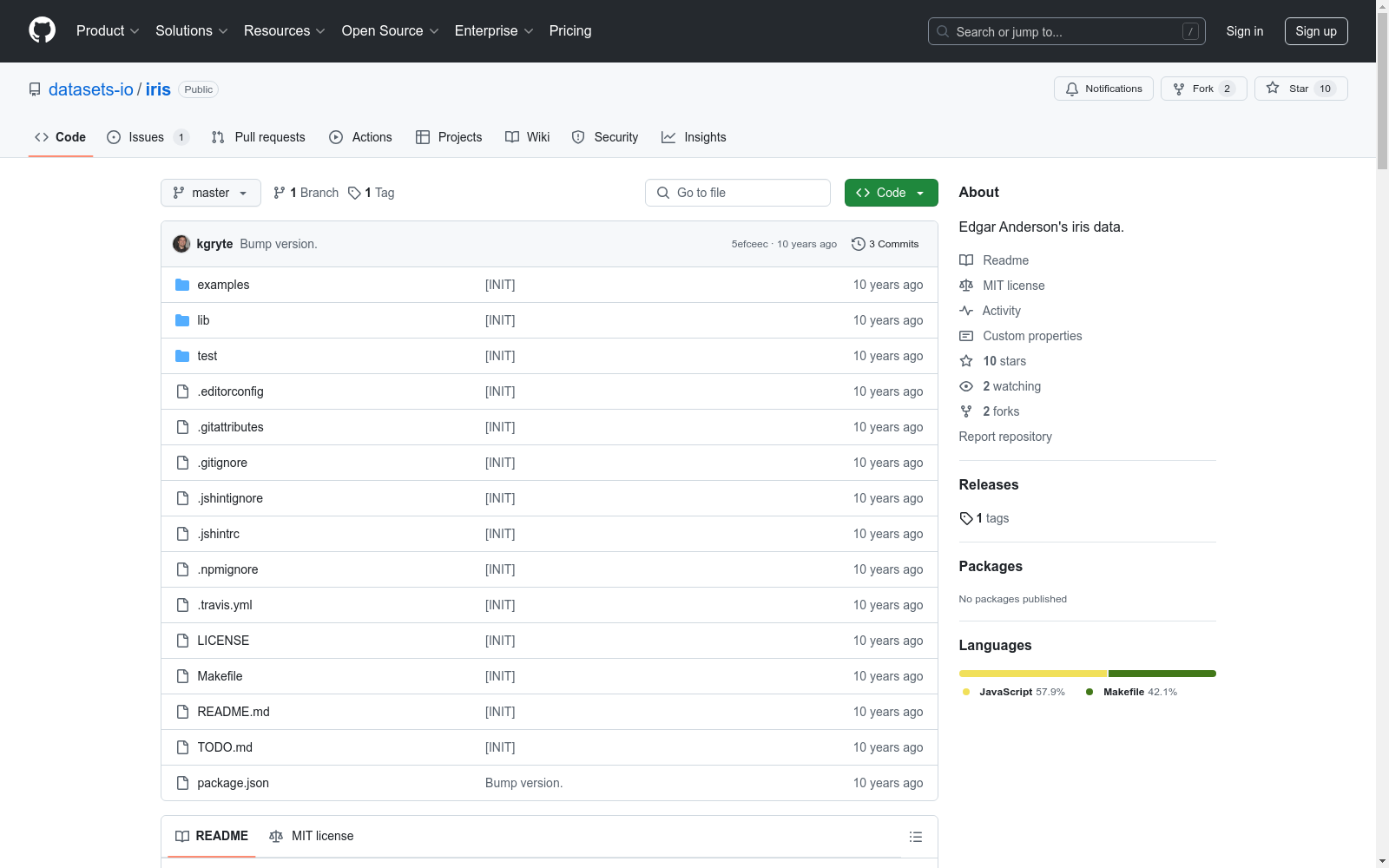Open the Notifications subscription button
The image size is (1389, 868).
coord(1103,89)
